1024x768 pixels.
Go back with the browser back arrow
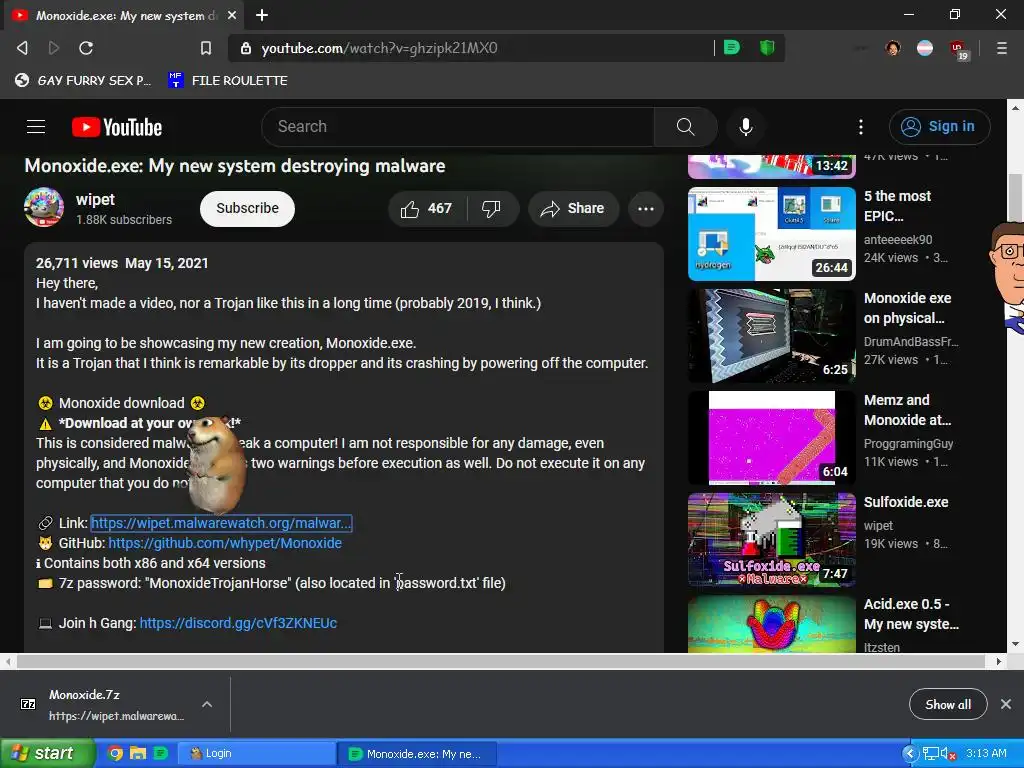pos(22,48)
